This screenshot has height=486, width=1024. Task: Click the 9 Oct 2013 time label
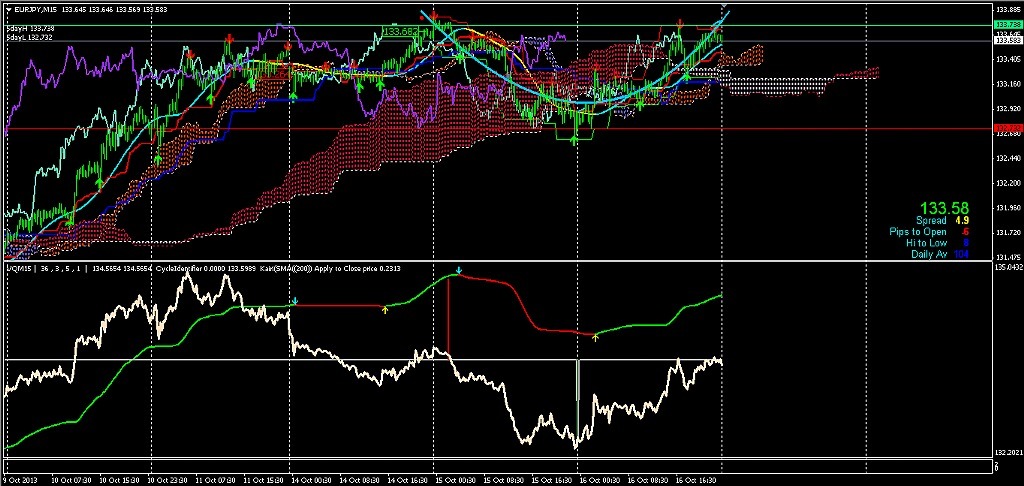(20, 480)
